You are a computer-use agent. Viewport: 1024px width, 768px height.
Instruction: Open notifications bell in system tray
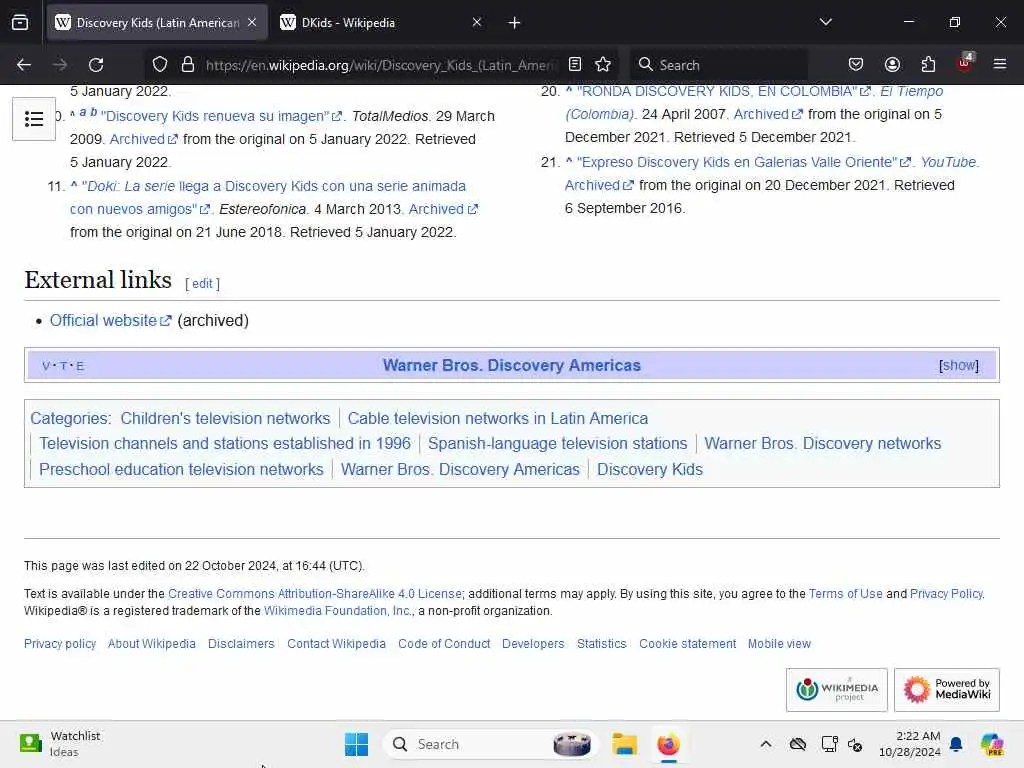[x=956, y=744]
